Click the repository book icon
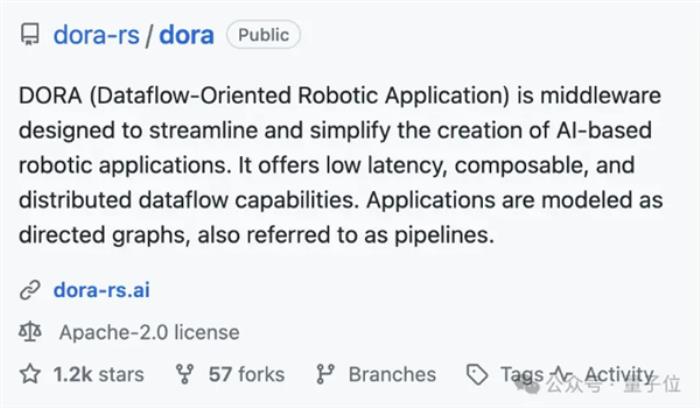This screenshot has height=408, width=700. coord(30,34)
